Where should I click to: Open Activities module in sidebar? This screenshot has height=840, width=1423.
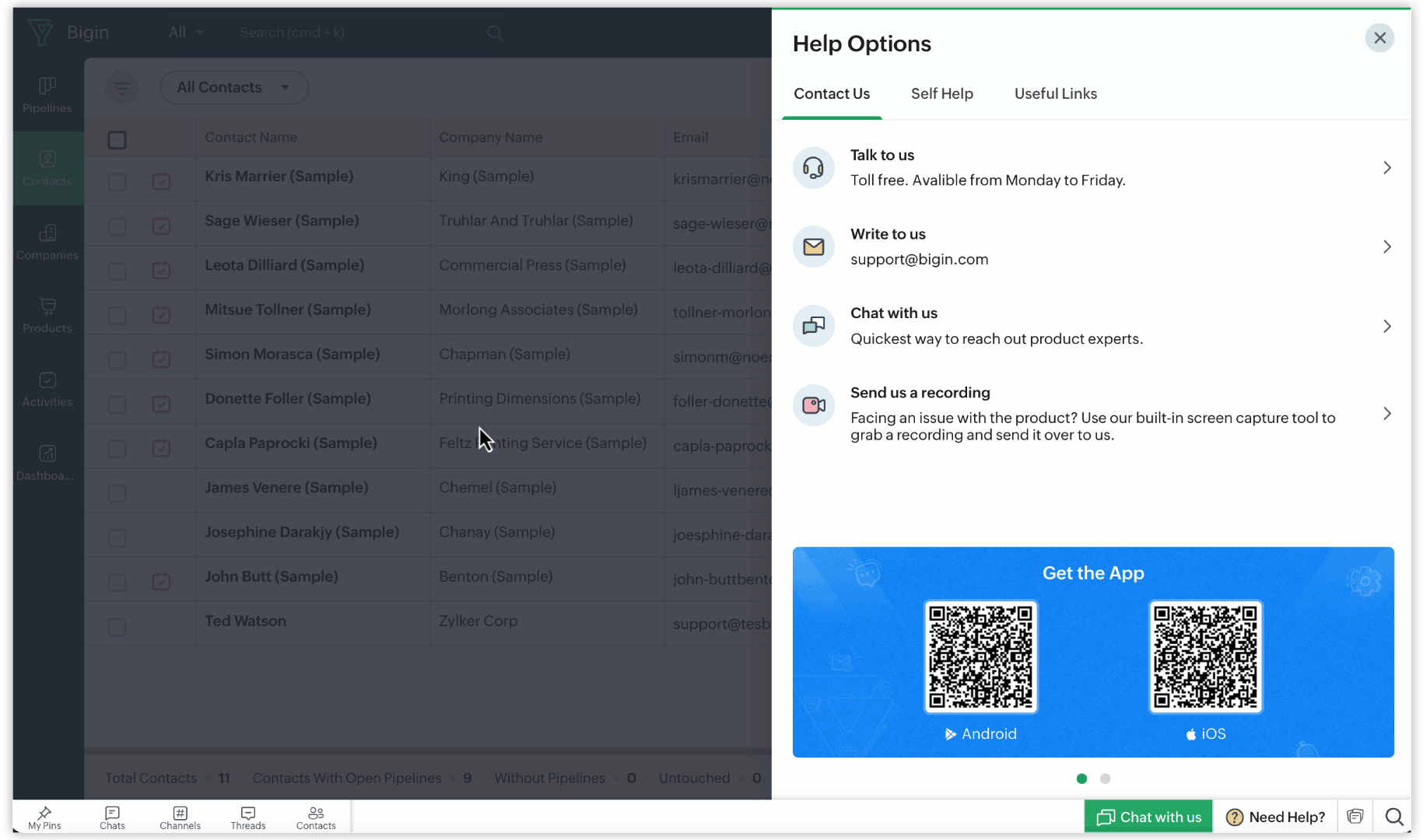47,389
